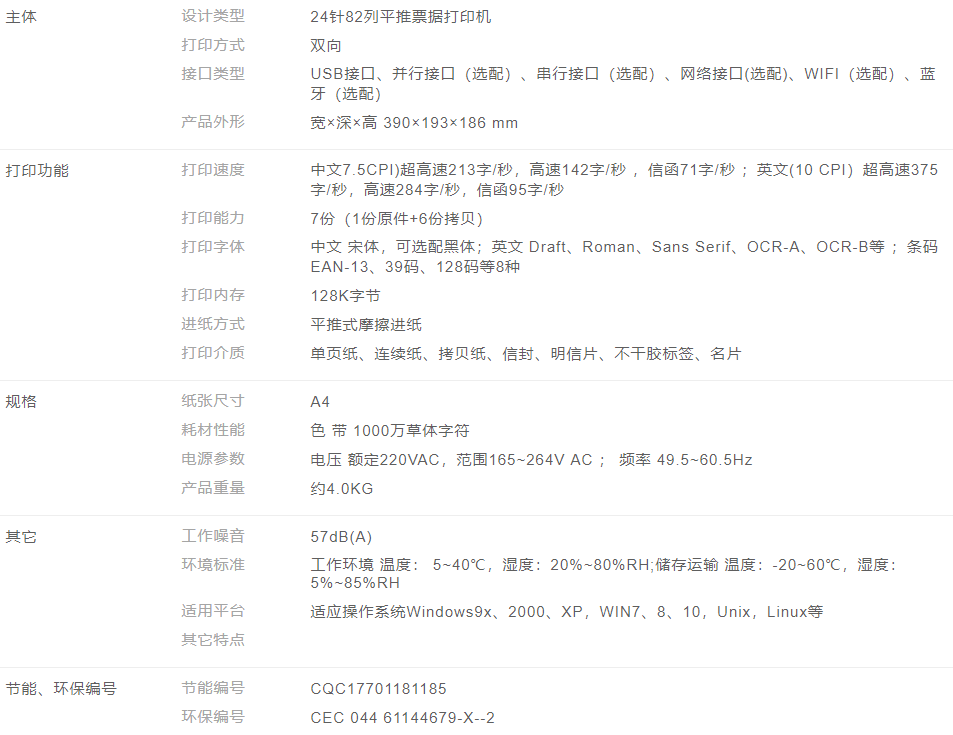The image size is (953, 735).
Task: Click the energy number CQC17701181185
Action: pos(378,689)
